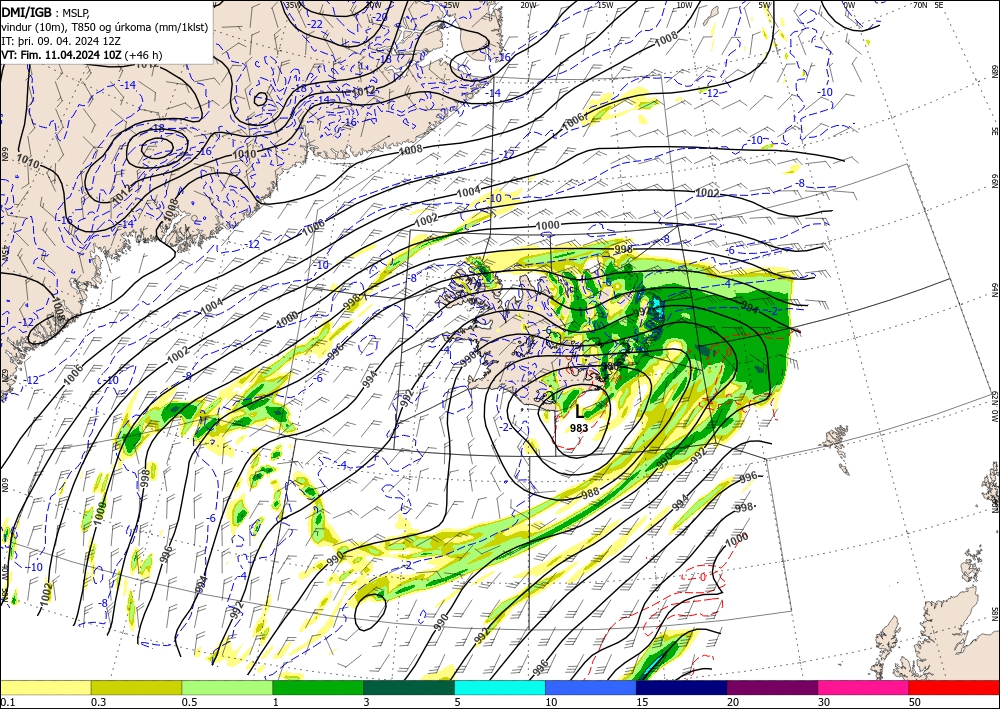Click the '15W' longitude label
The image size is (1000, 709).
click(x=605, y=5)
